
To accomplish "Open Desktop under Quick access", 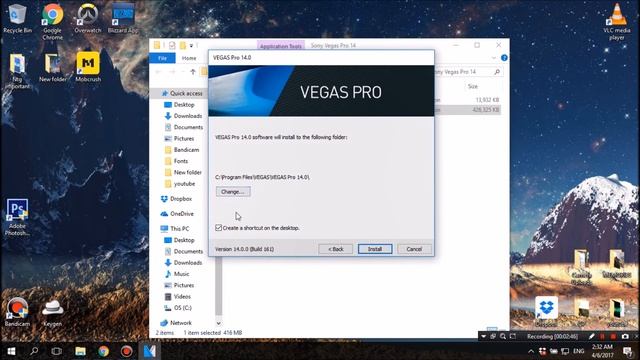I will (180, 105).
